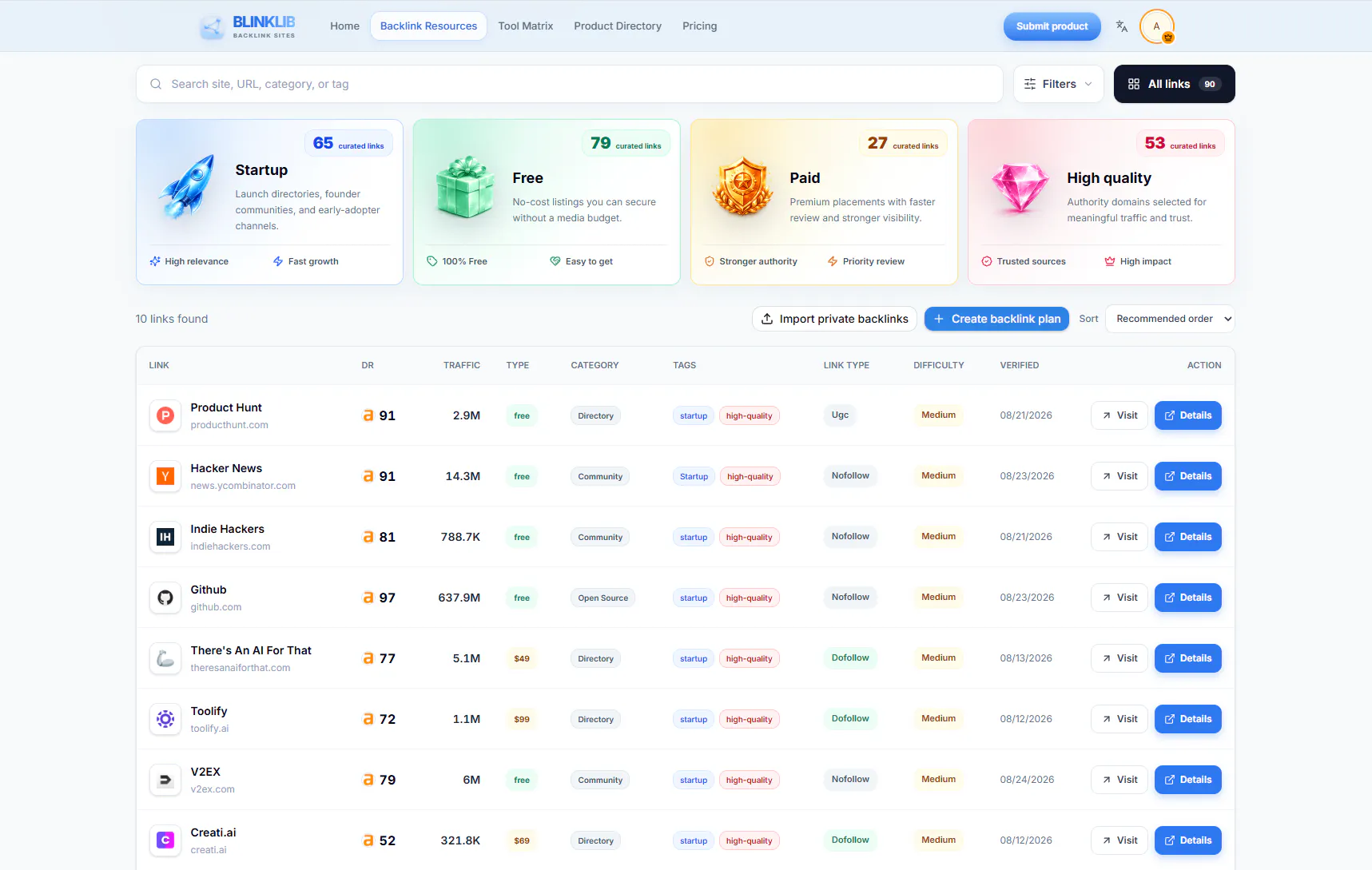Click the Ahrefs DR icon for Github
1372x870 pixels.
[x=368, y=598]
